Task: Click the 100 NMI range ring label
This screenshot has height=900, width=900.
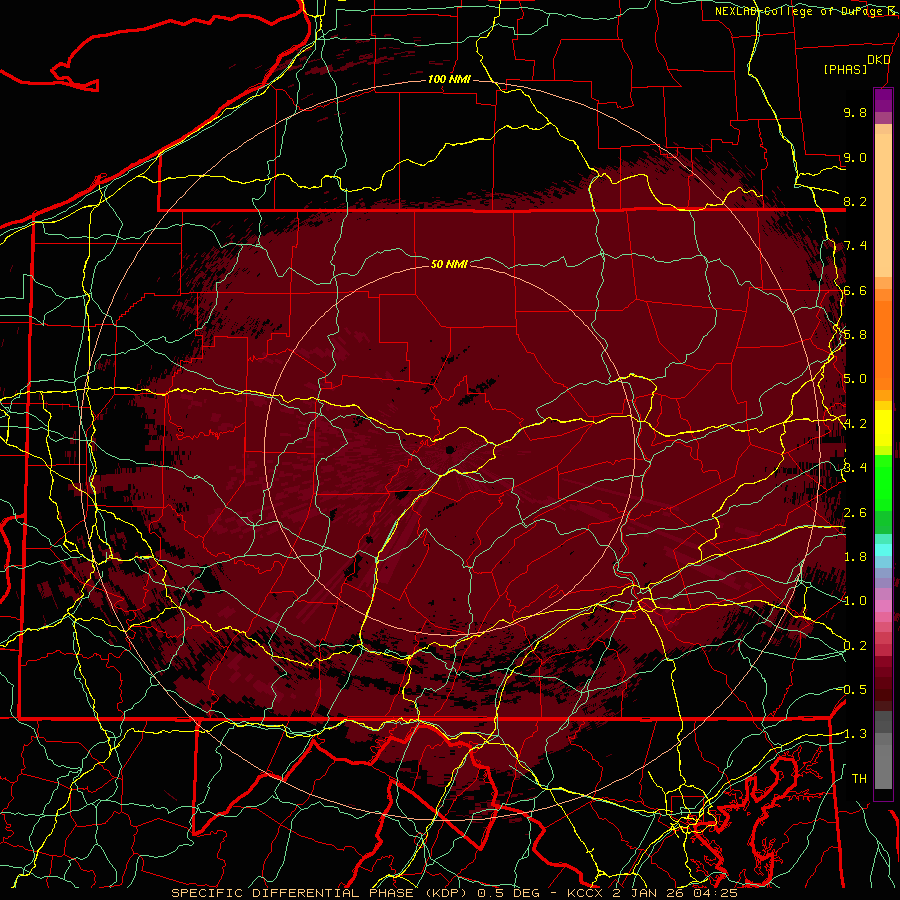Action: coord(449,79)
